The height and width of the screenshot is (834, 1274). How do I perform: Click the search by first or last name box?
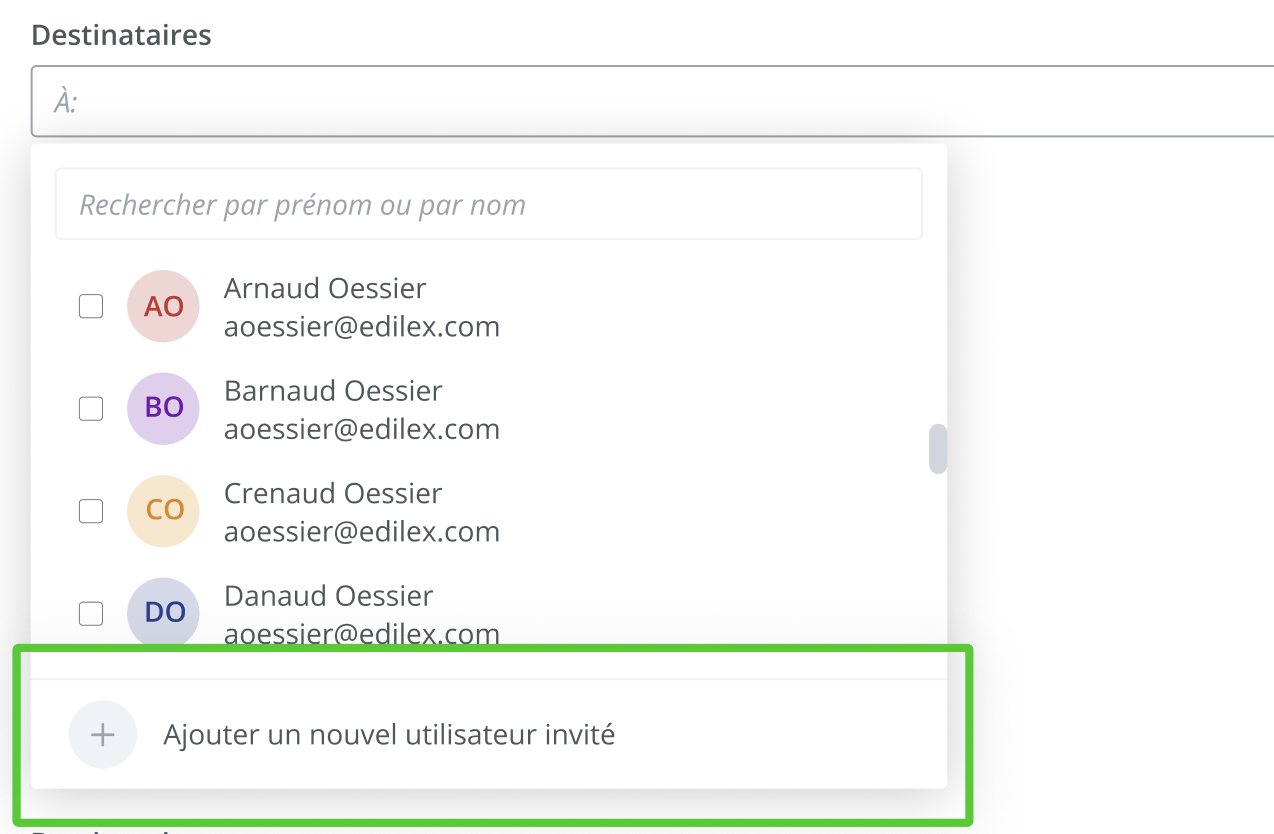pyautogui.click(x=488, y=205)
